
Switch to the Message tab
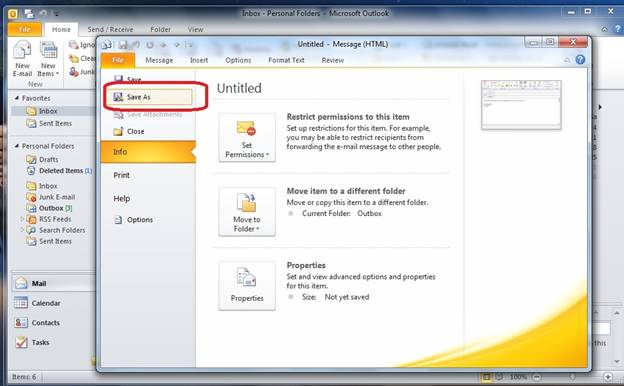pos(159,60)
